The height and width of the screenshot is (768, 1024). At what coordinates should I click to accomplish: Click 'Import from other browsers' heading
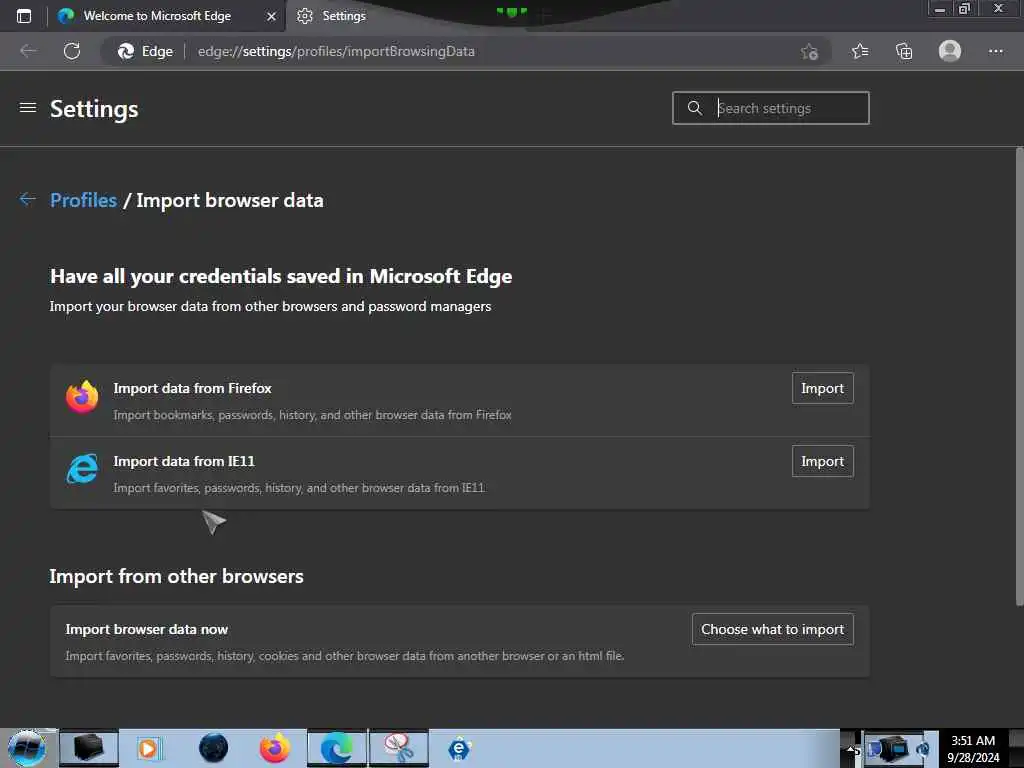(176, 576)
